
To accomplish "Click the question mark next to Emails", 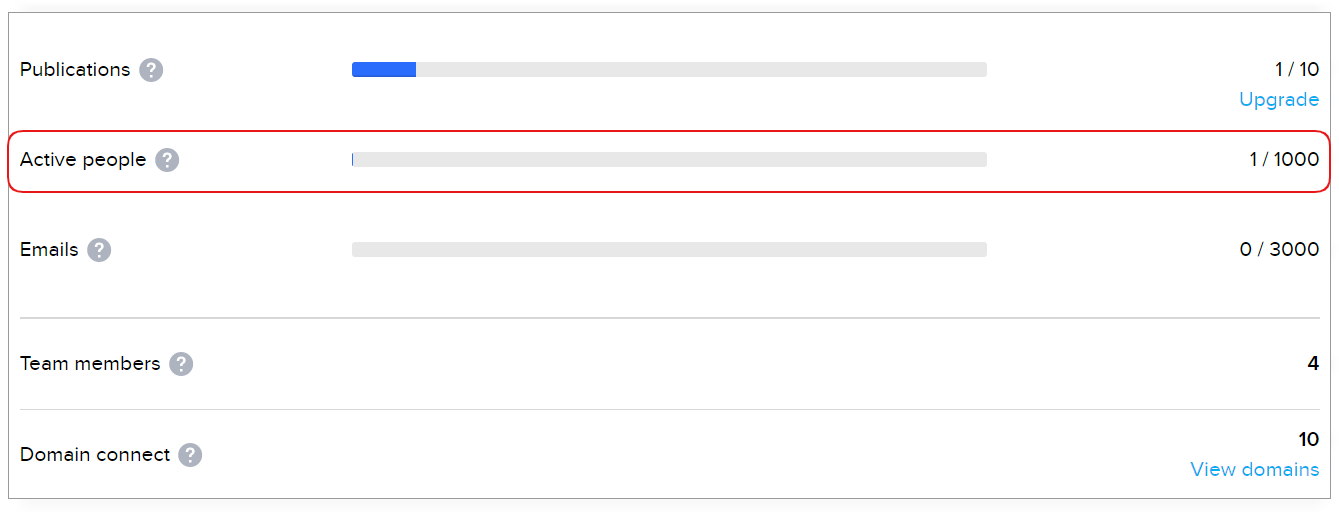I will pyautogui.click(x=99, y=250).
